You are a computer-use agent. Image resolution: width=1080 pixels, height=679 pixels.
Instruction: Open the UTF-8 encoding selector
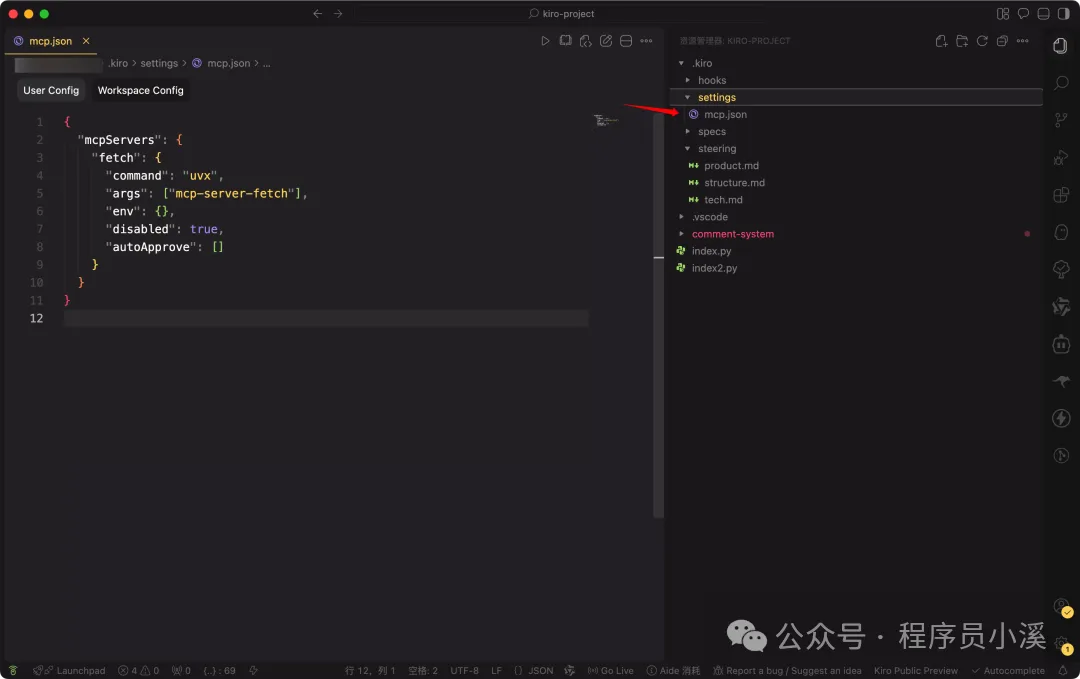tap(464, 670)
